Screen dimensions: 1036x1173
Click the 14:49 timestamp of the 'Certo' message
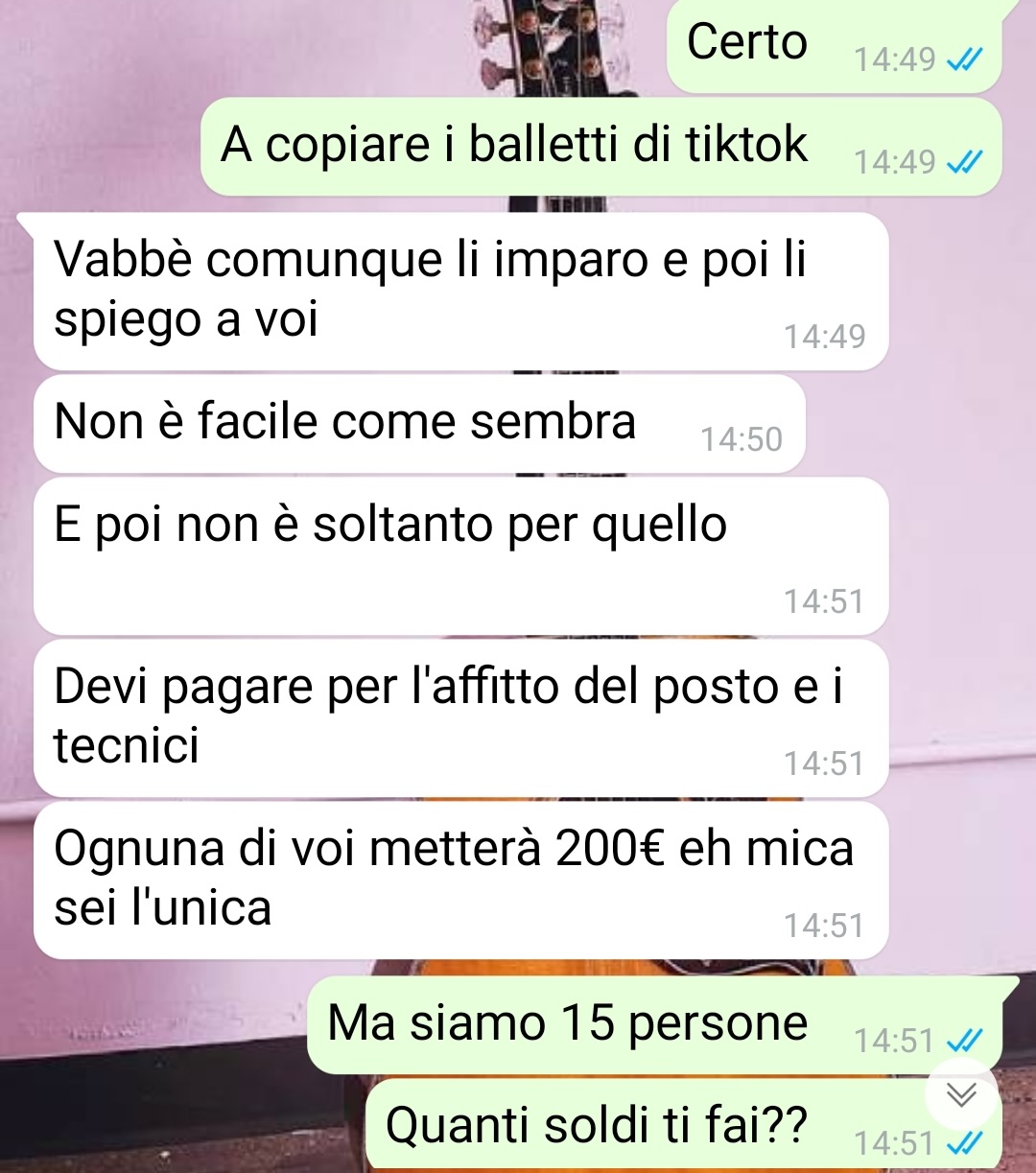(894, 59)
